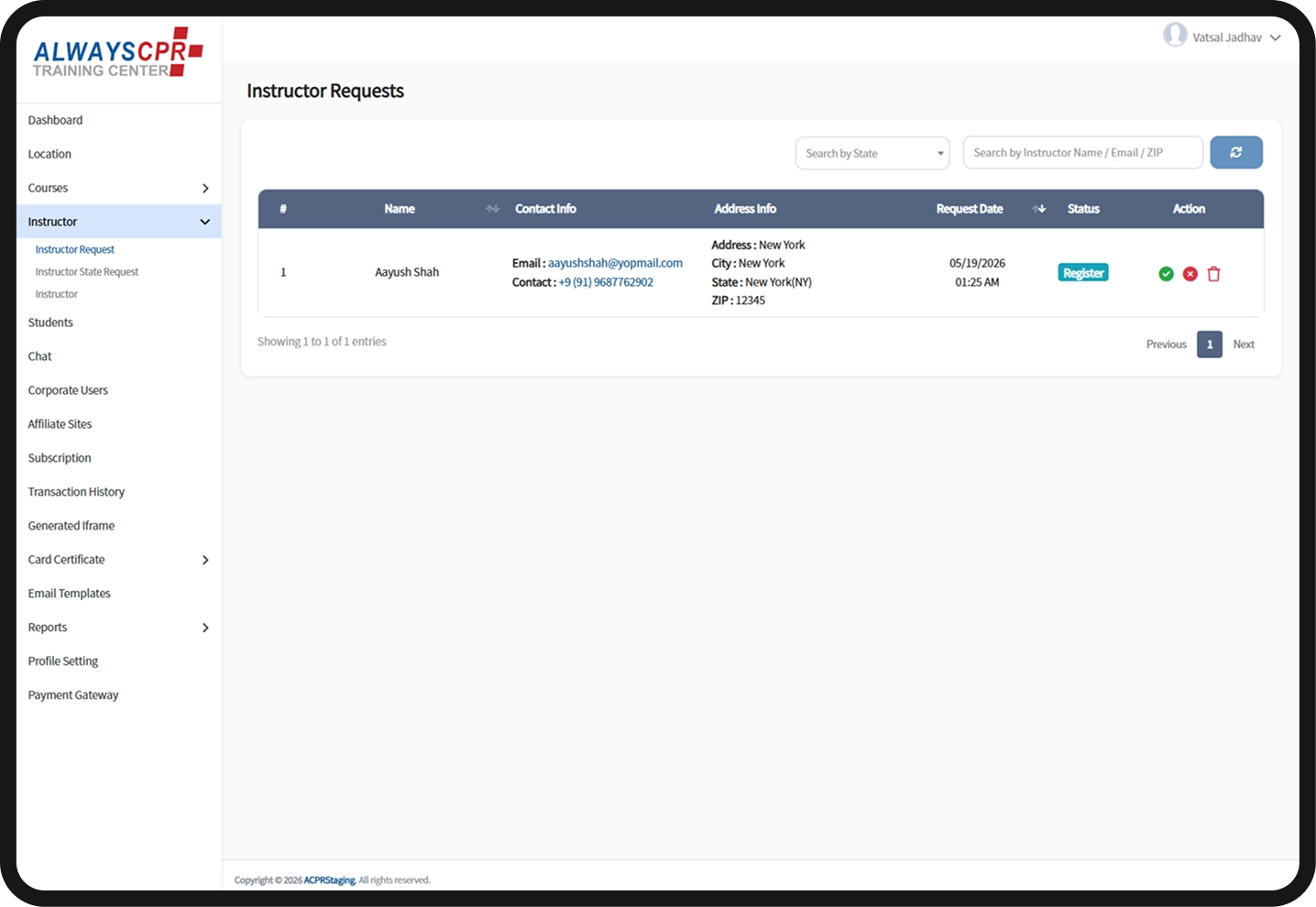Viewport: 1316px width, 907px height.
Task: Click the blue refresh button
Action: [1236, 152]
